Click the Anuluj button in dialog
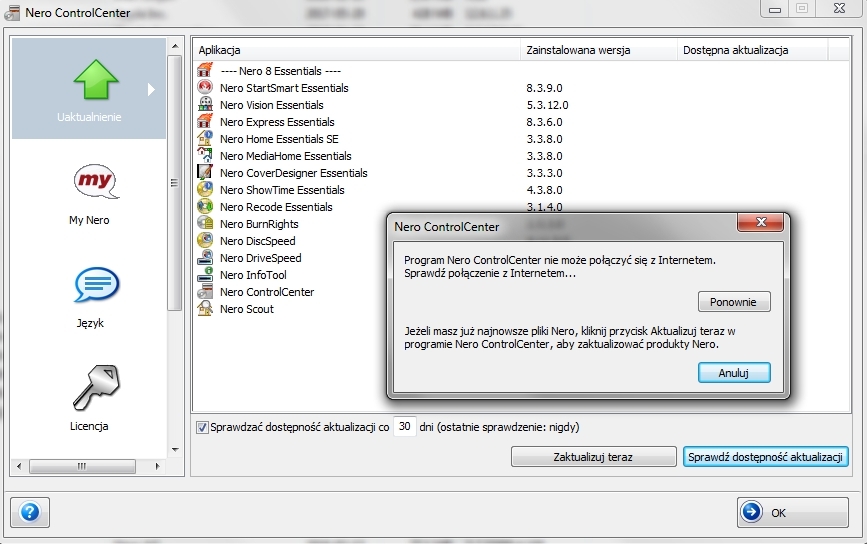867x544 pixels. point(734,373)
